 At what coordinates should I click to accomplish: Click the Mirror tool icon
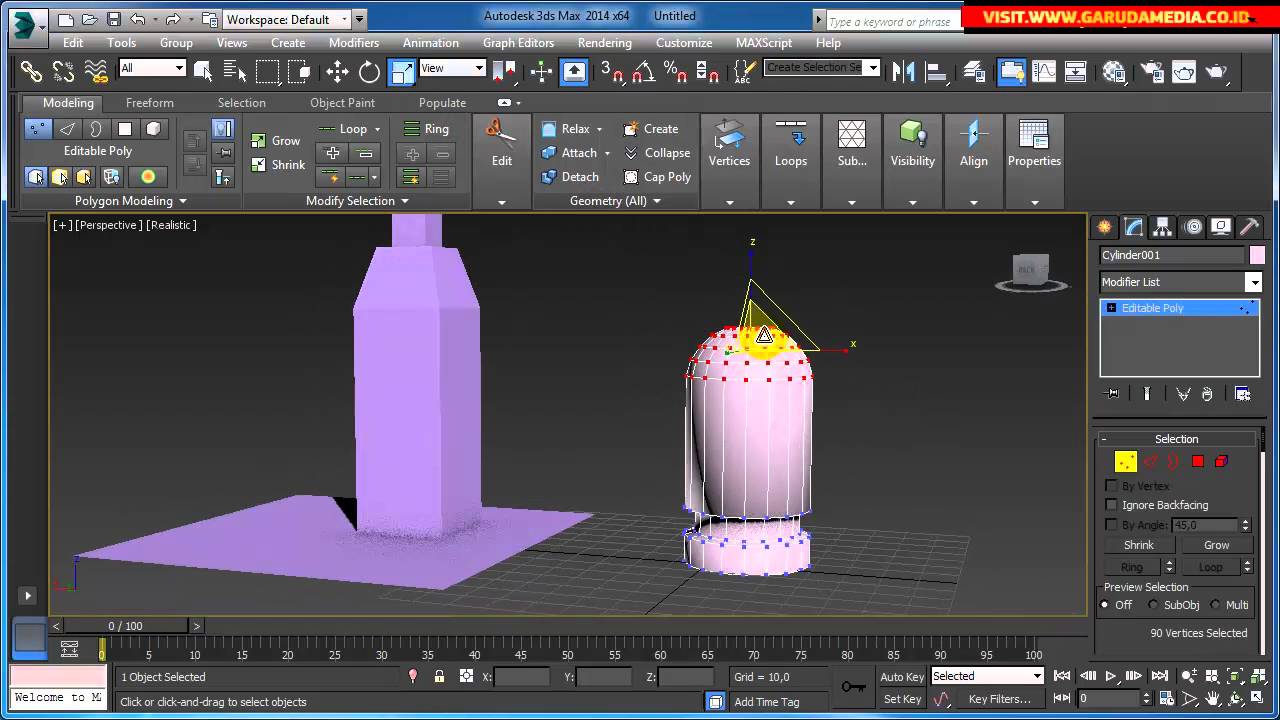903,71
